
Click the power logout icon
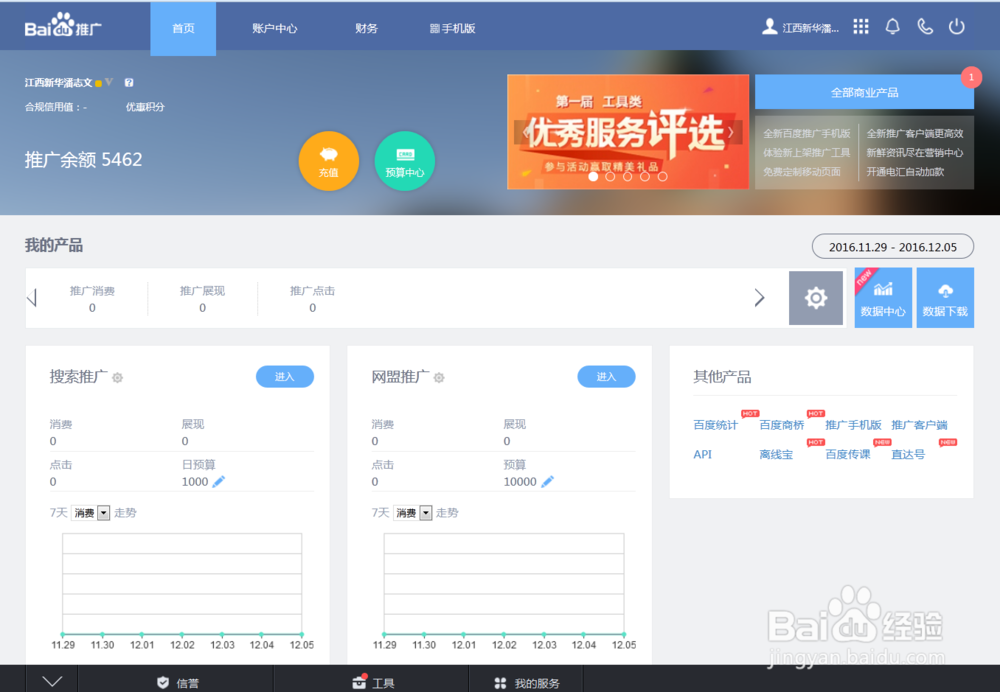pos(956,27)
